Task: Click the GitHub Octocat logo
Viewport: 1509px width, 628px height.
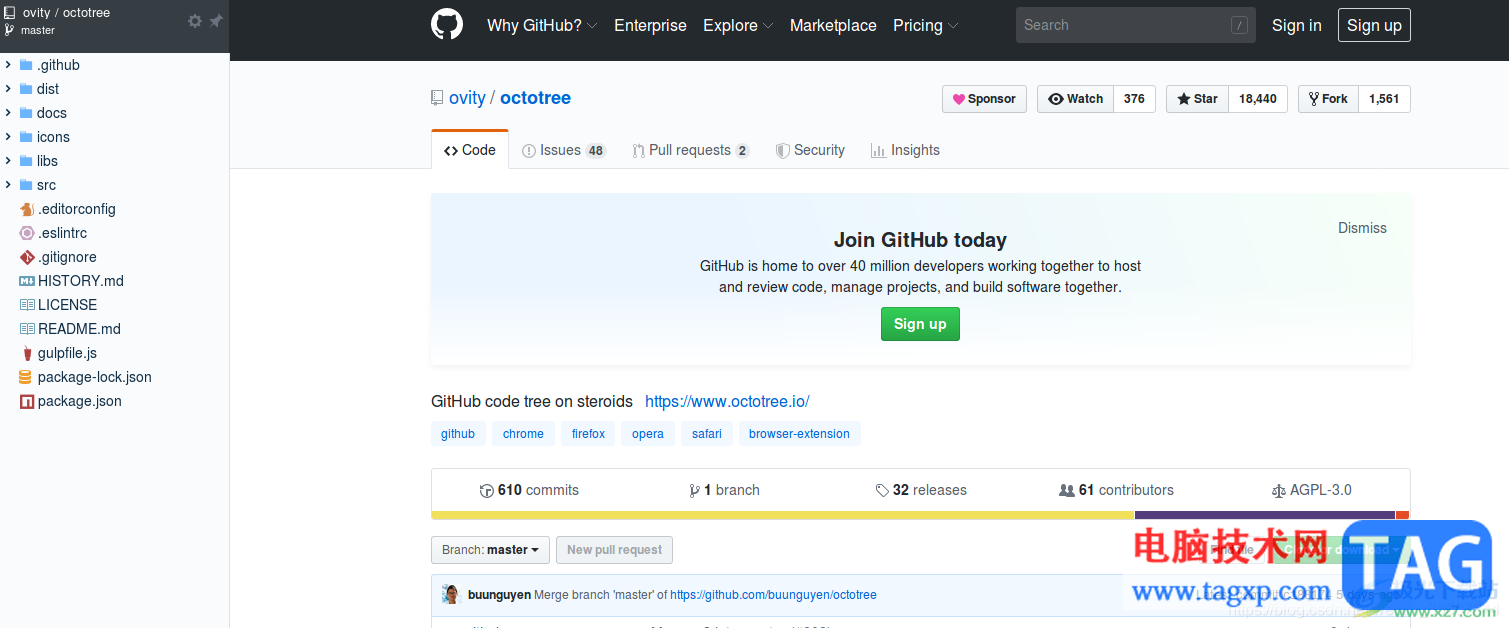Action: click(447, 25)
